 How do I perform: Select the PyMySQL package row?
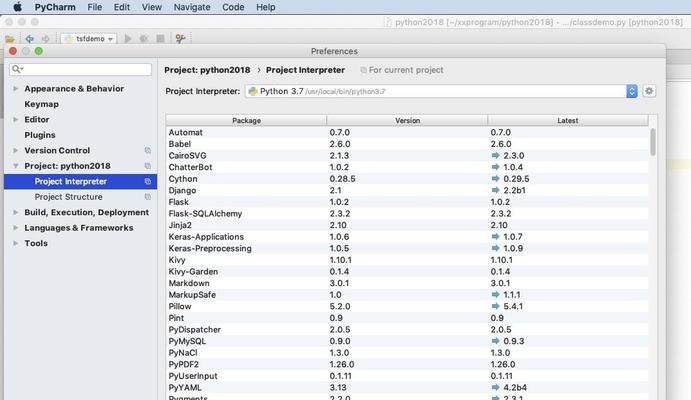click(x=407, y=341)
